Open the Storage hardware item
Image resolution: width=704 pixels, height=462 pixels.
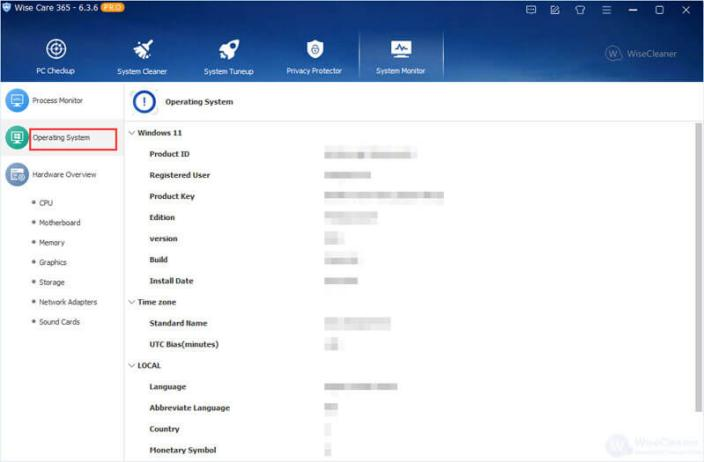pos(52,282)
